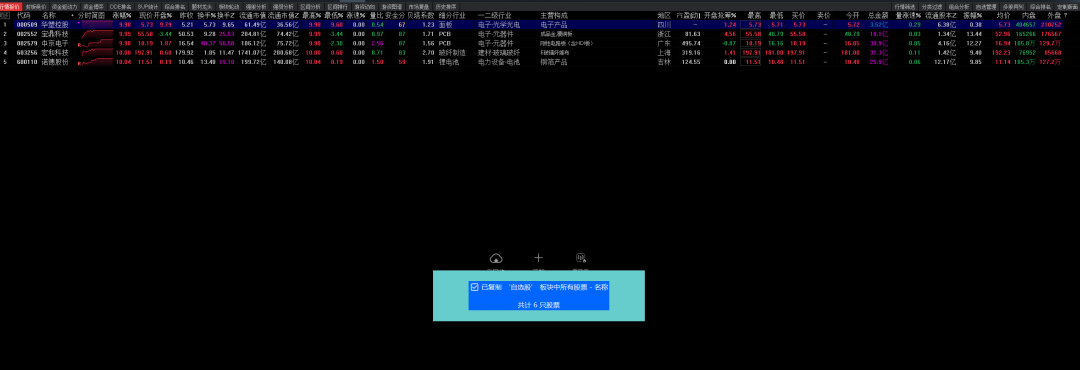Click 铜箔产品 main business cell
The height and width of the screenshot is (370, 1080).
coord(554,62)
